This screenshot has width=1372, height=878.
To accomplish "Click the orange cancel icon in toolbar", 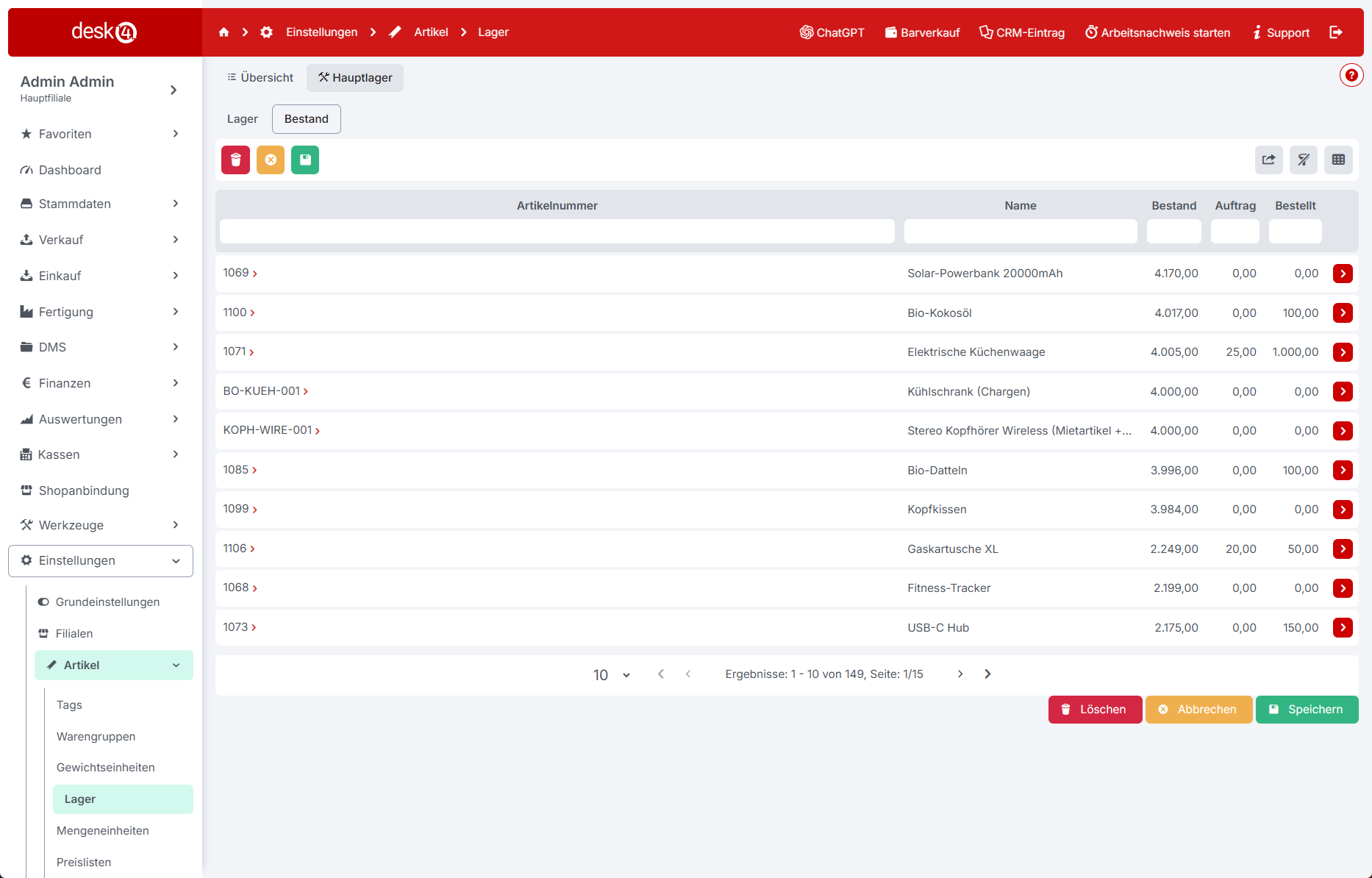I will click(271, 160).
